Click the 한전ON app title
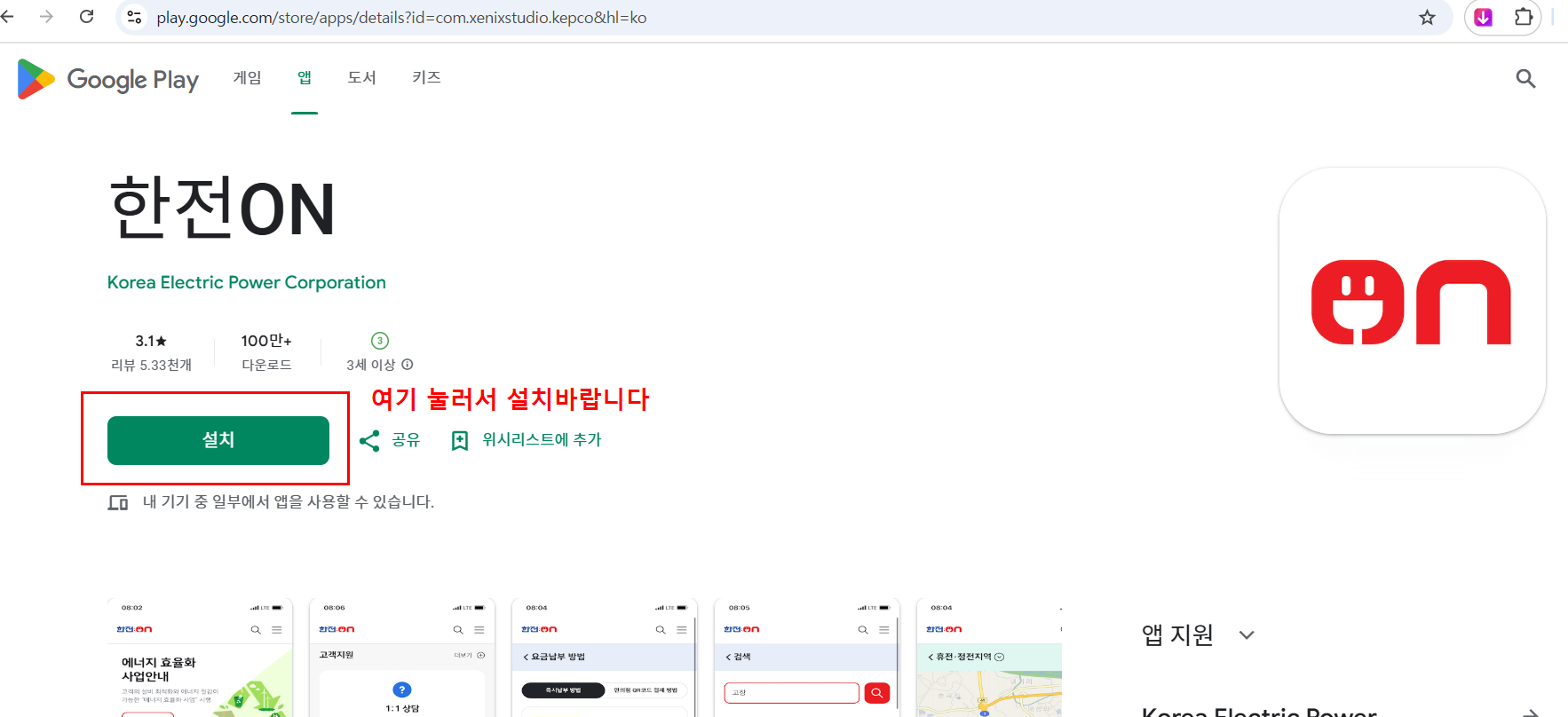This screenshot has height=717, width=1568. [x=222, y=209]
